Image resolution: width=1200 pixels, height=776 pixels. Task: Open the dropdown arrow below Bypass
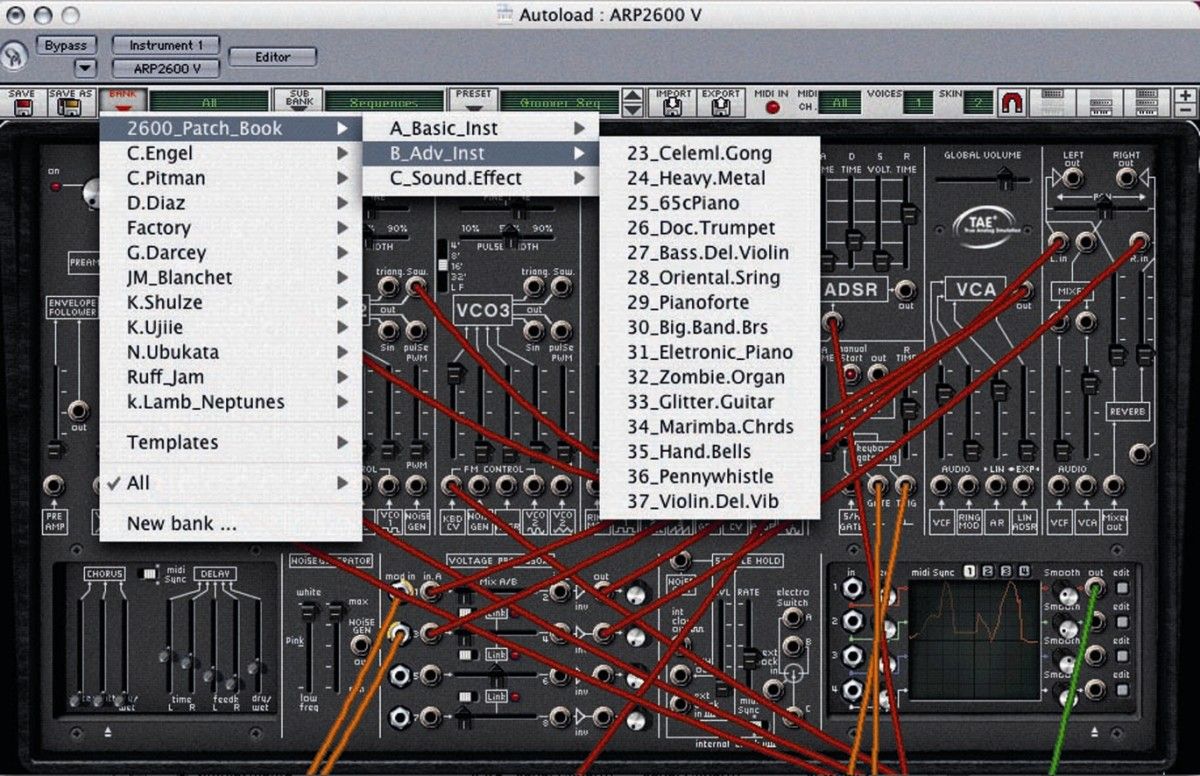tap(84, 68)
